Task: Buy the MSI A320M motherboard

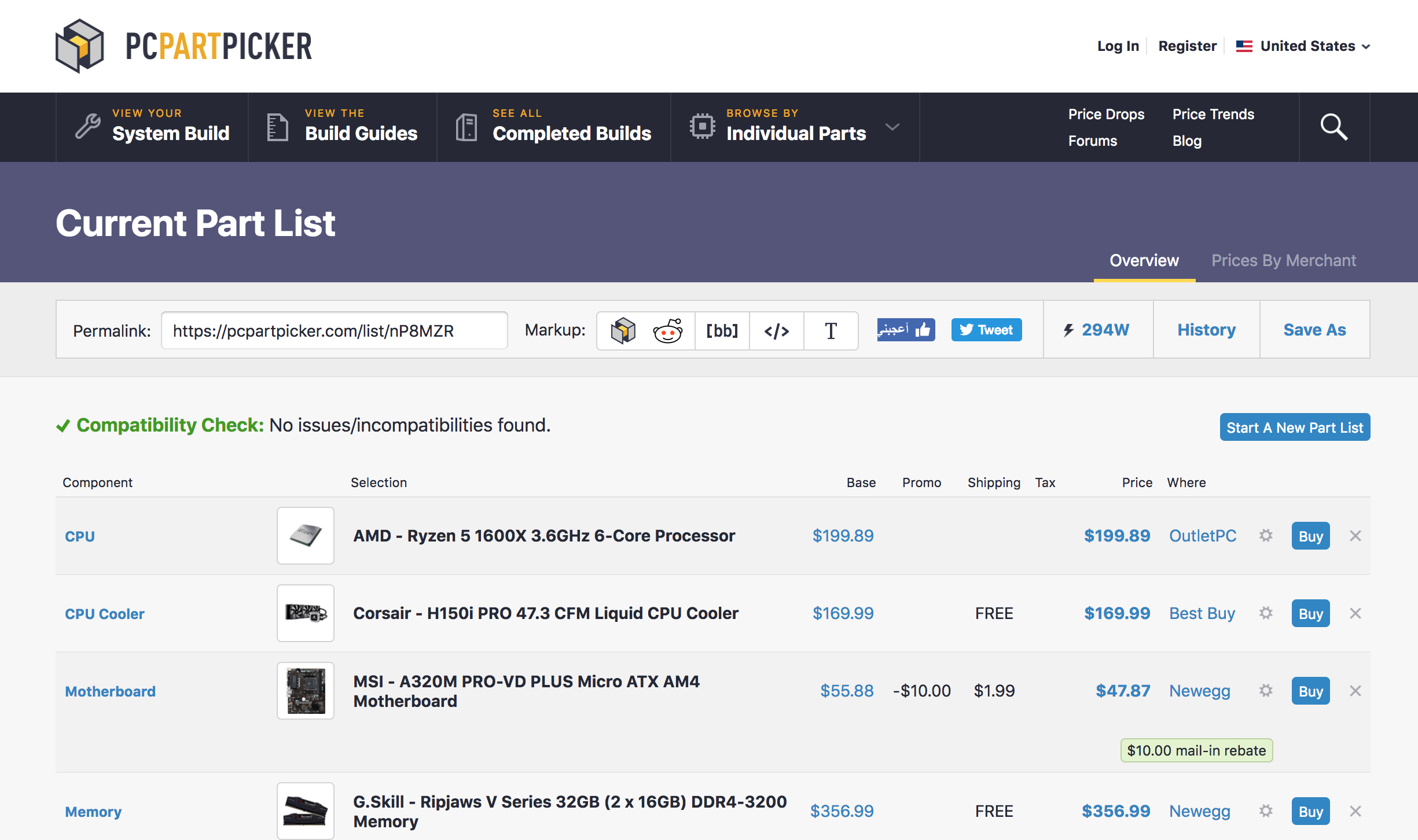Action: tap(1310, 691)
